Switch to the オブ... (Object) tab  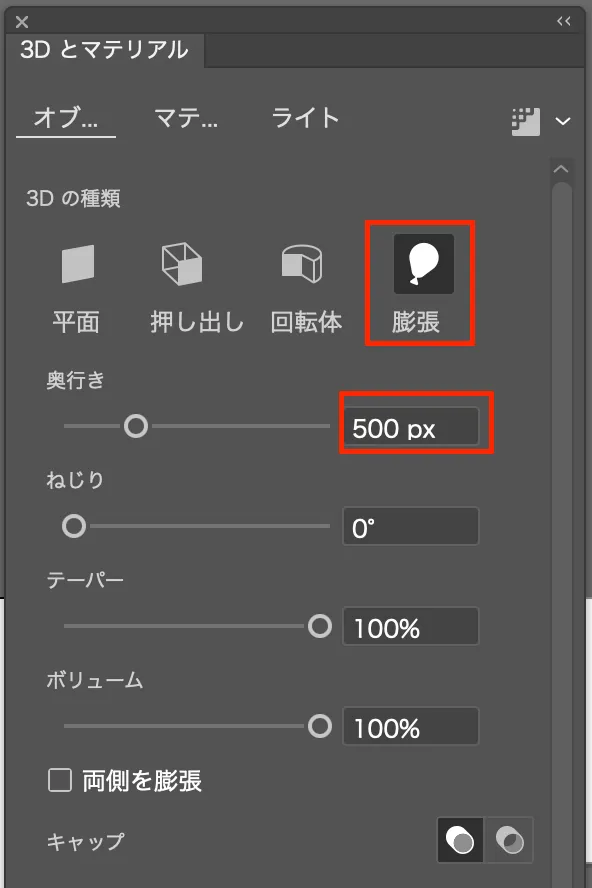66,118
